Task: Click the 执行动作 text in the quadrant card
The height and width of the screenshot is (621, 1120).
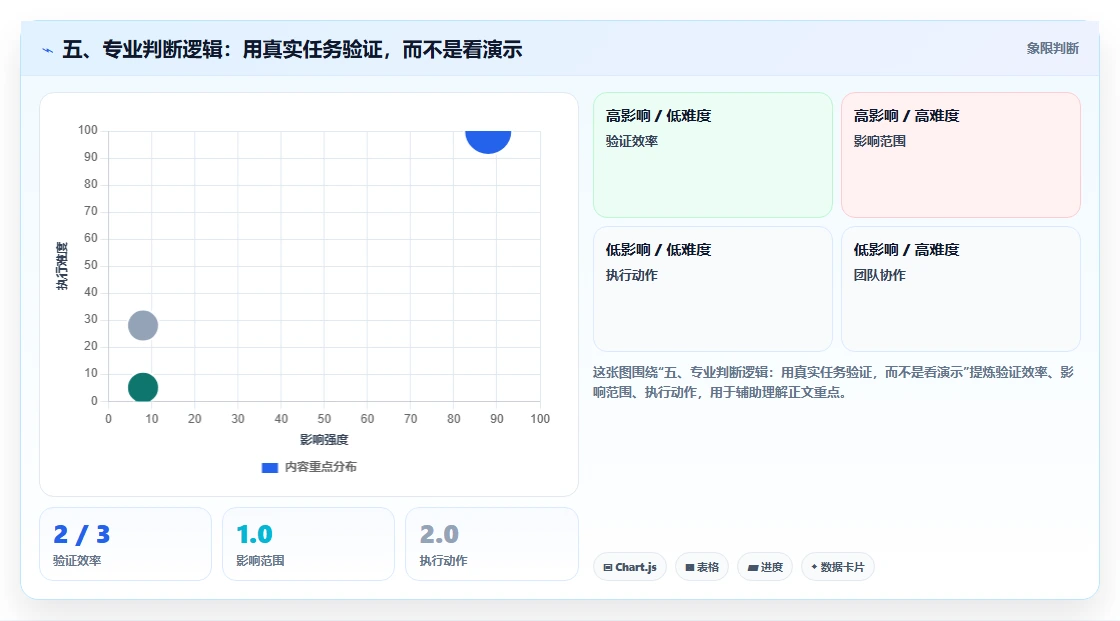Action: (x=631, y=275)
